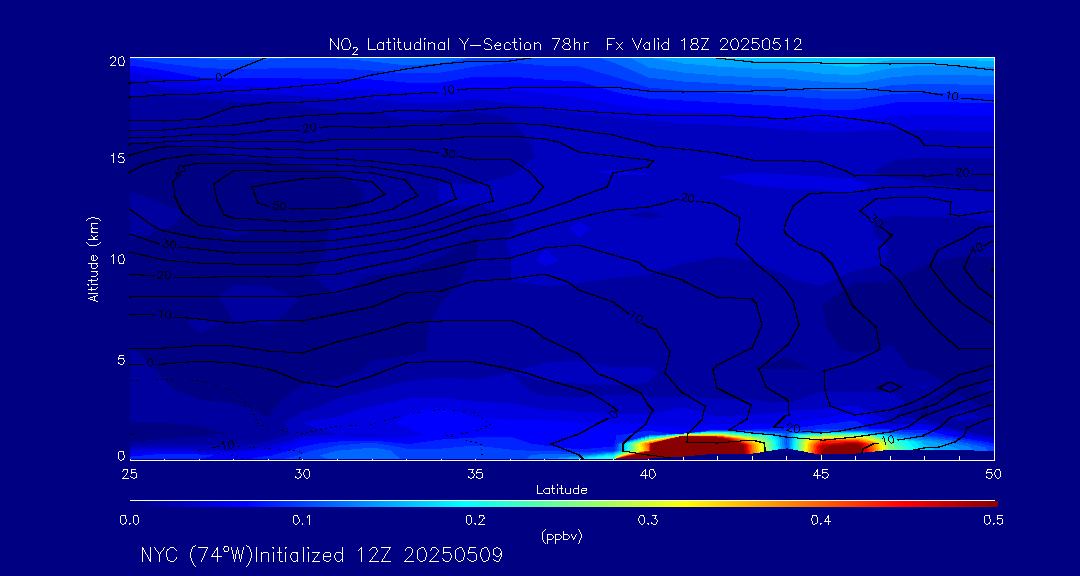Click the "Latitude" horizontal axis label
This screenshot has height=576, width=1080.
click(x=562, y=491)
